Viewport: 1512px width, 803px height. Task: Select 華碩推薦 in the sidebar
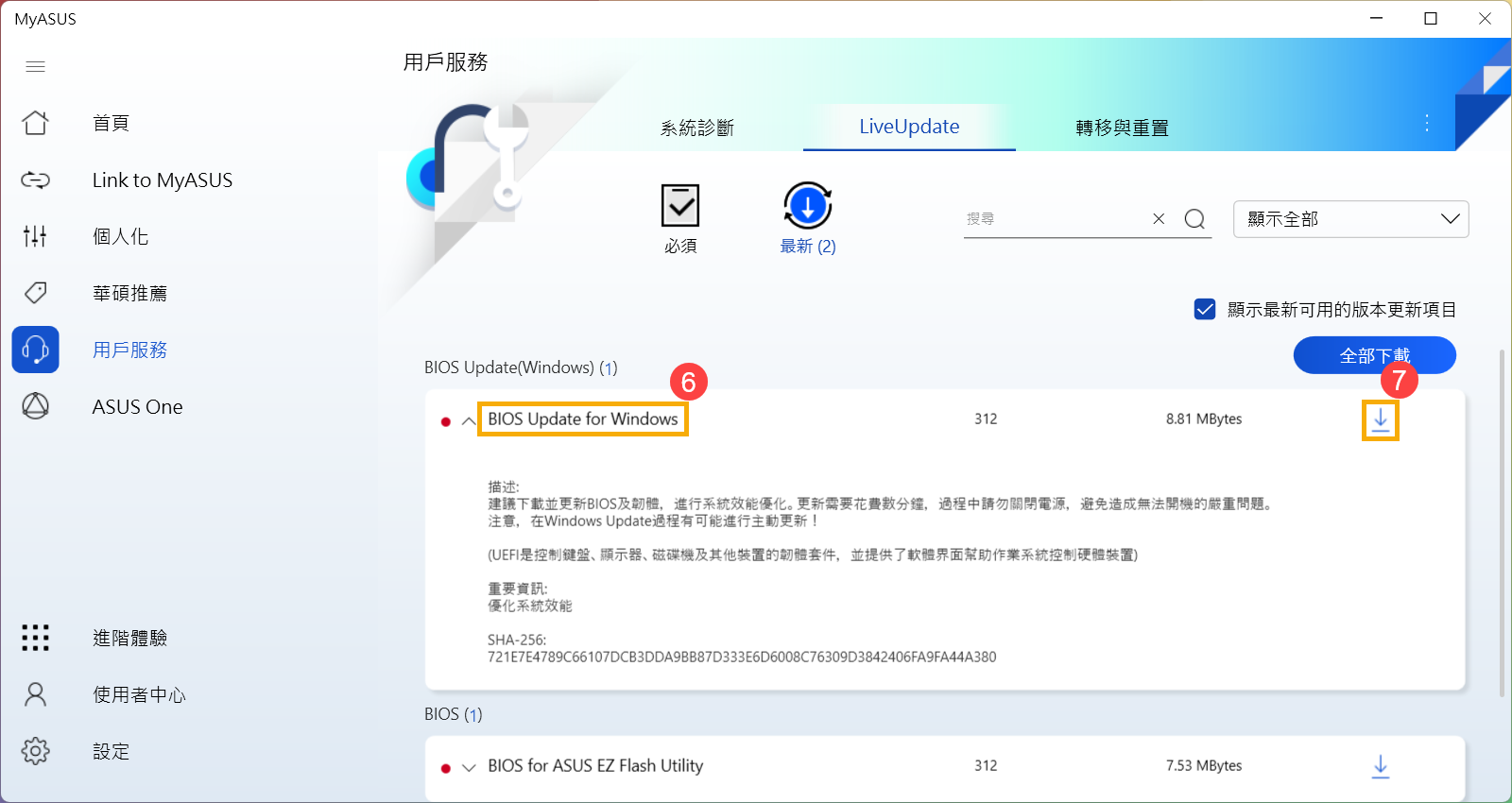(130, 293)
